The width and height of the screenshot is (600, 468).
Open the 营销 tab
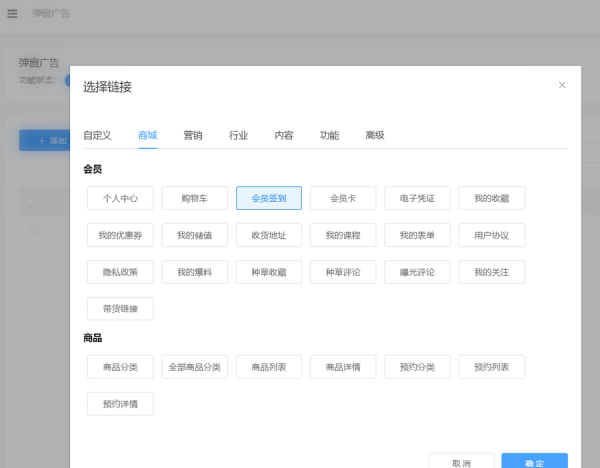193,135
